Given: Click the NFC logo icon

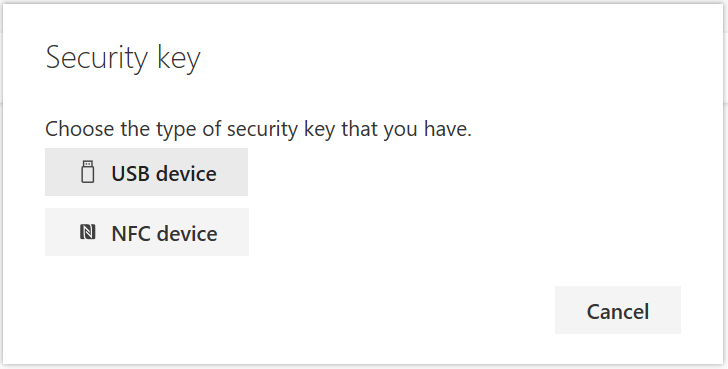Looking at the screenshot, I should click(88, 232).
